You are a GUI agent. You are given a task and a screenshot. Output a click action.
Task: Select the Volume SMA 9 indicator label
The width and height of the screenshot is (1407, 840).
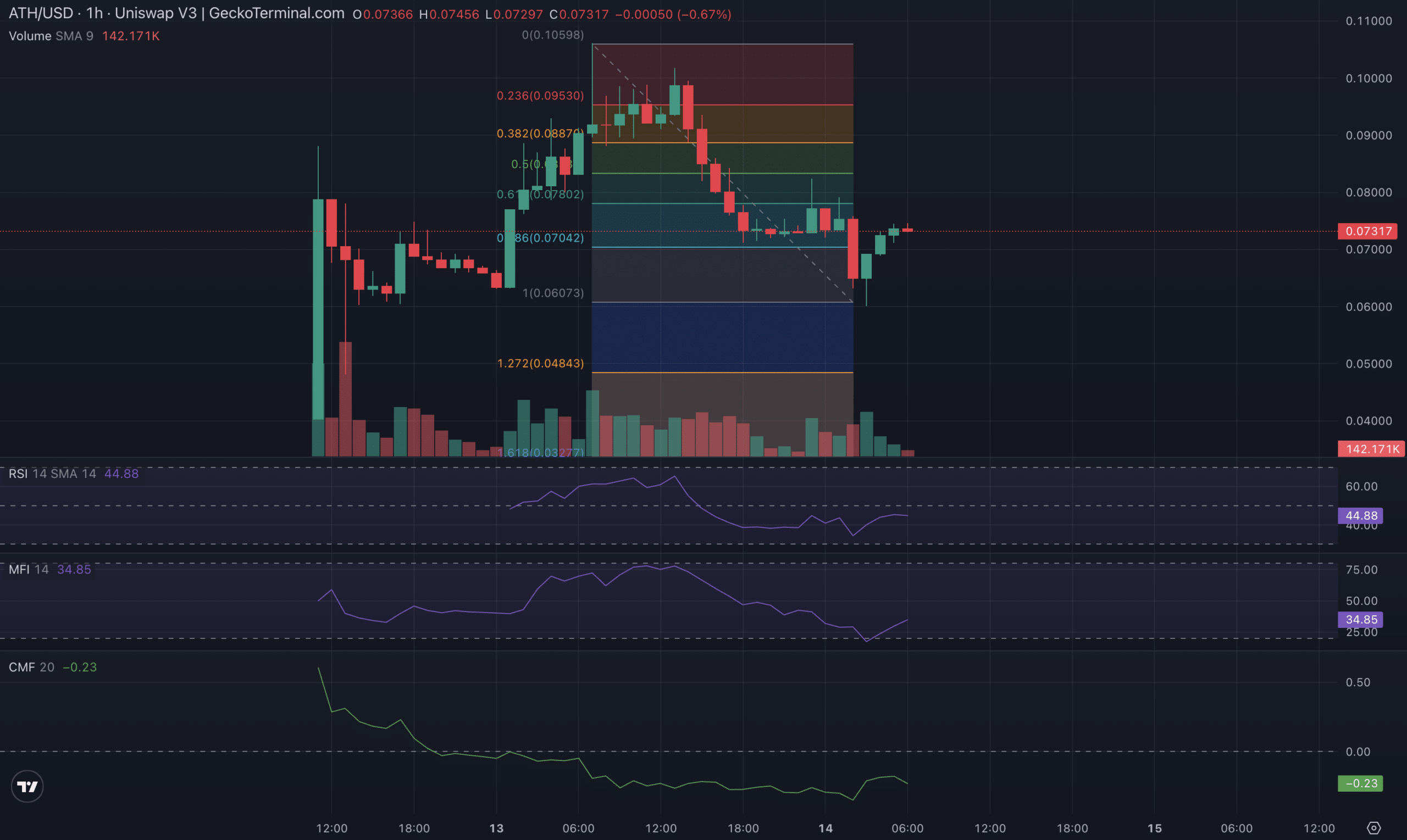pos(51,36)
